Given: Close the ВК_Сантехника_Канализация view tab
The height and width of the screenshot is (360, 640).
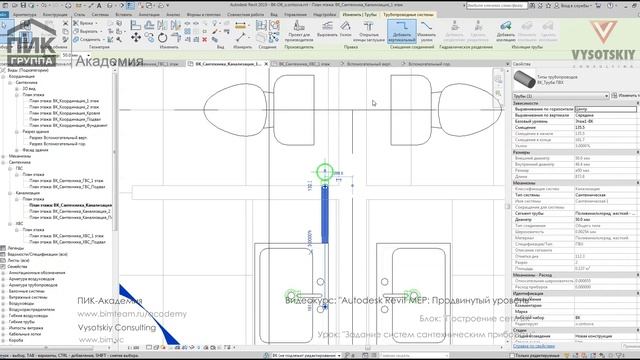Looking at the screenshot, I should coord(266,64).
